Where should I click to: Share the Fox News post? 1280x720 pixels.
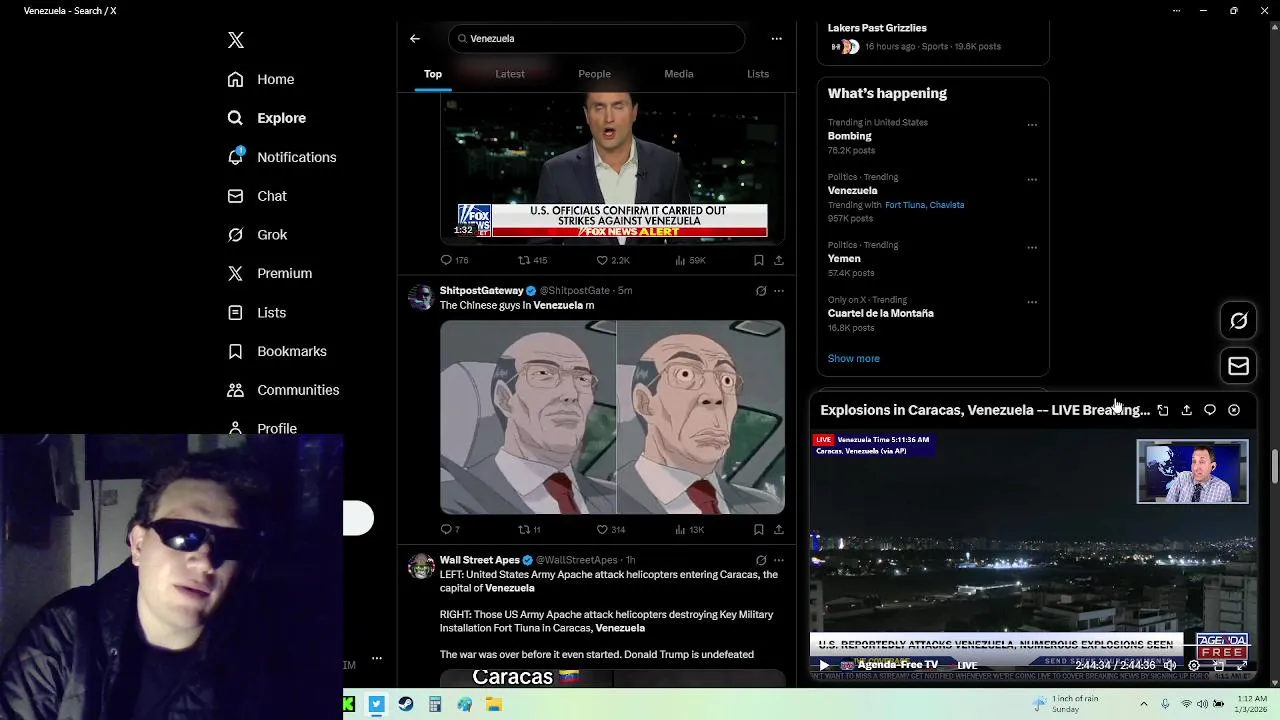[779, 260]
